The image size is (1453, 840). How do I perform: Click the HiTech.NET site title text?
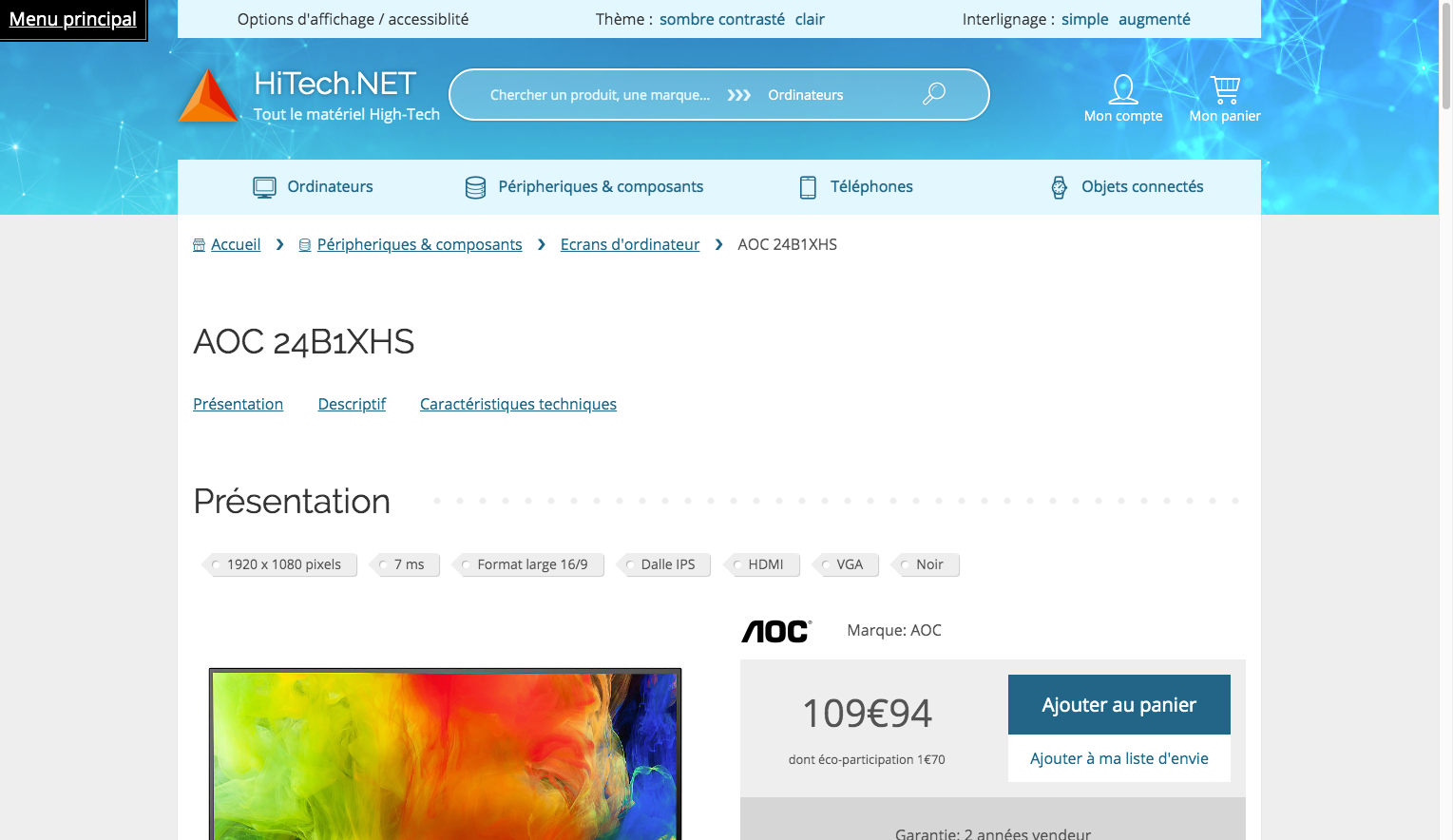tap(335, 84)
